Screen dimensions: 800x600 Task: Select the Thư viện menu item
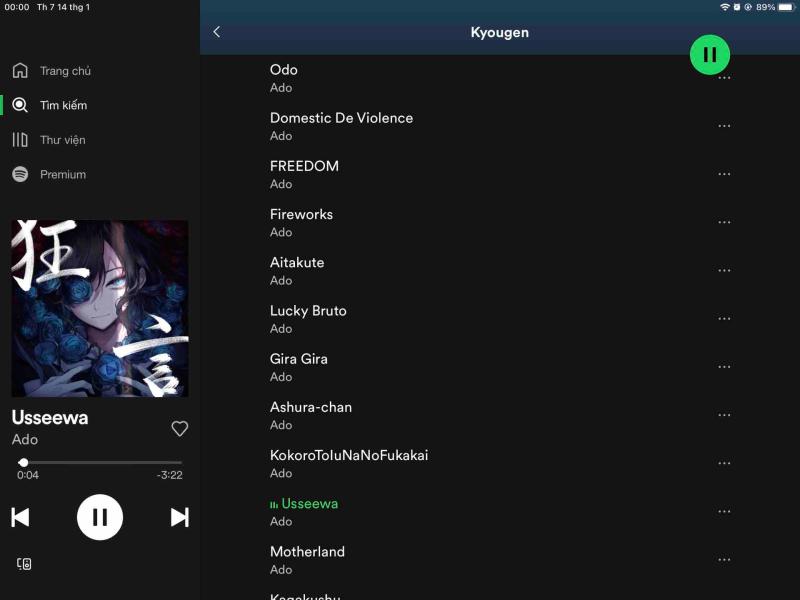[62, 140]
